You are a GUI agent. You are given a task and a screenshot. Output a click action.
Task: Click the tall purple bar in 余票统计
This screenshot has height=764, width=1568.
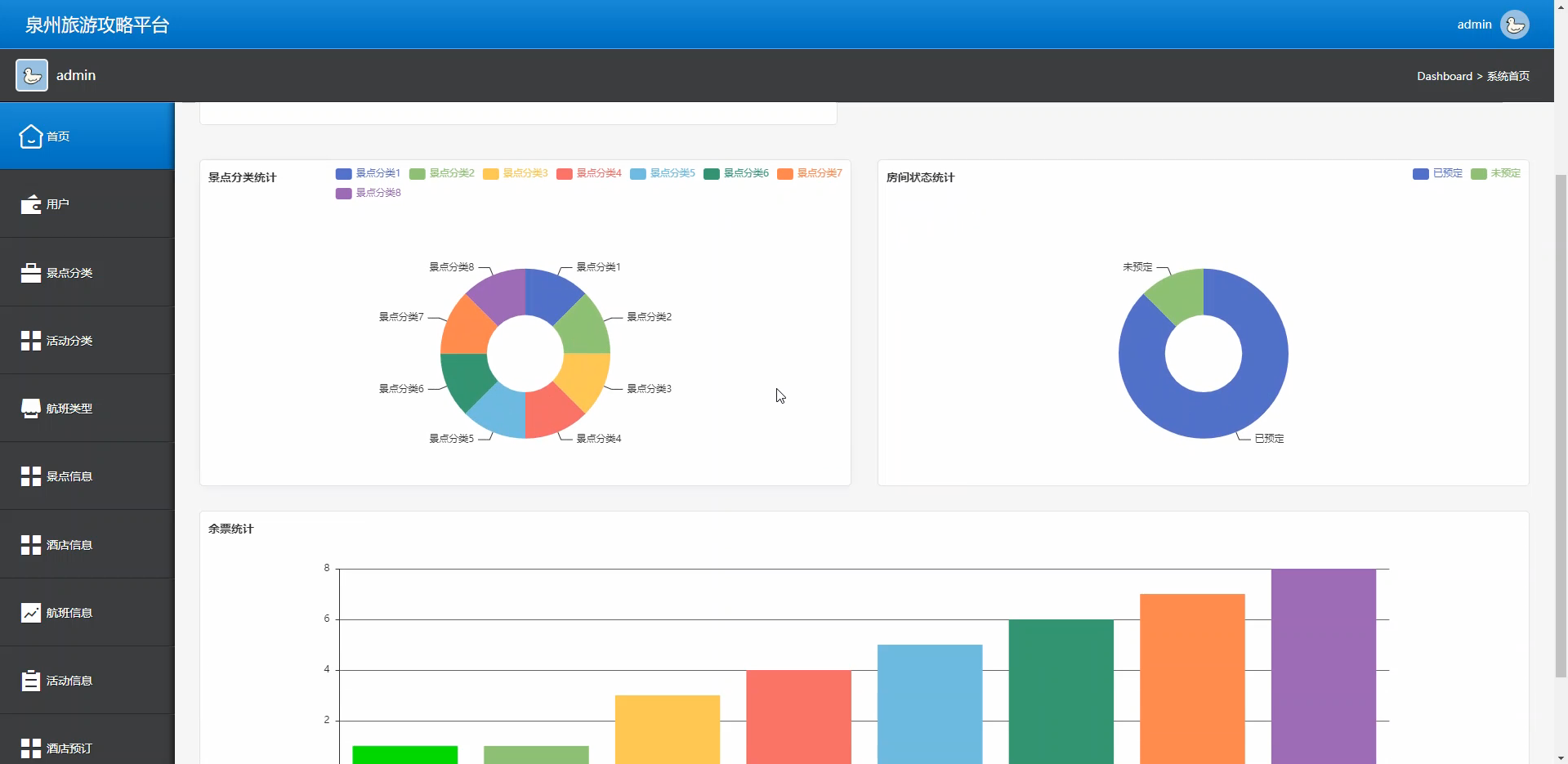1324,666
